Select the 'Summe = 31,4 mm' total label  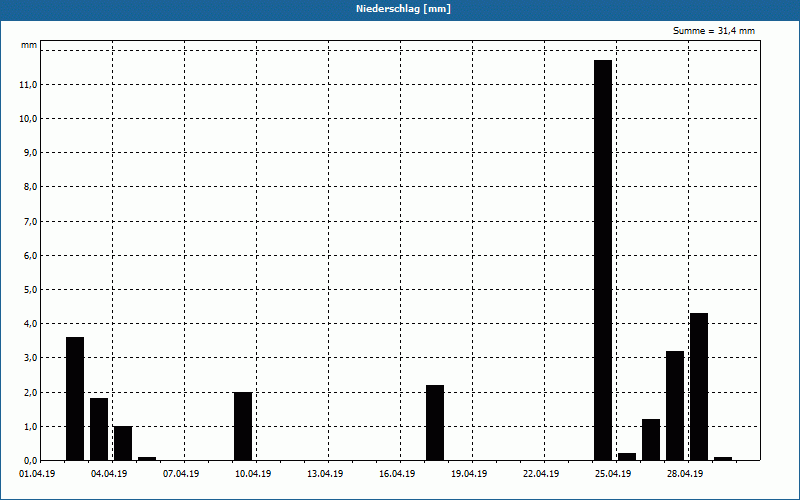click(x=714, y=31)
